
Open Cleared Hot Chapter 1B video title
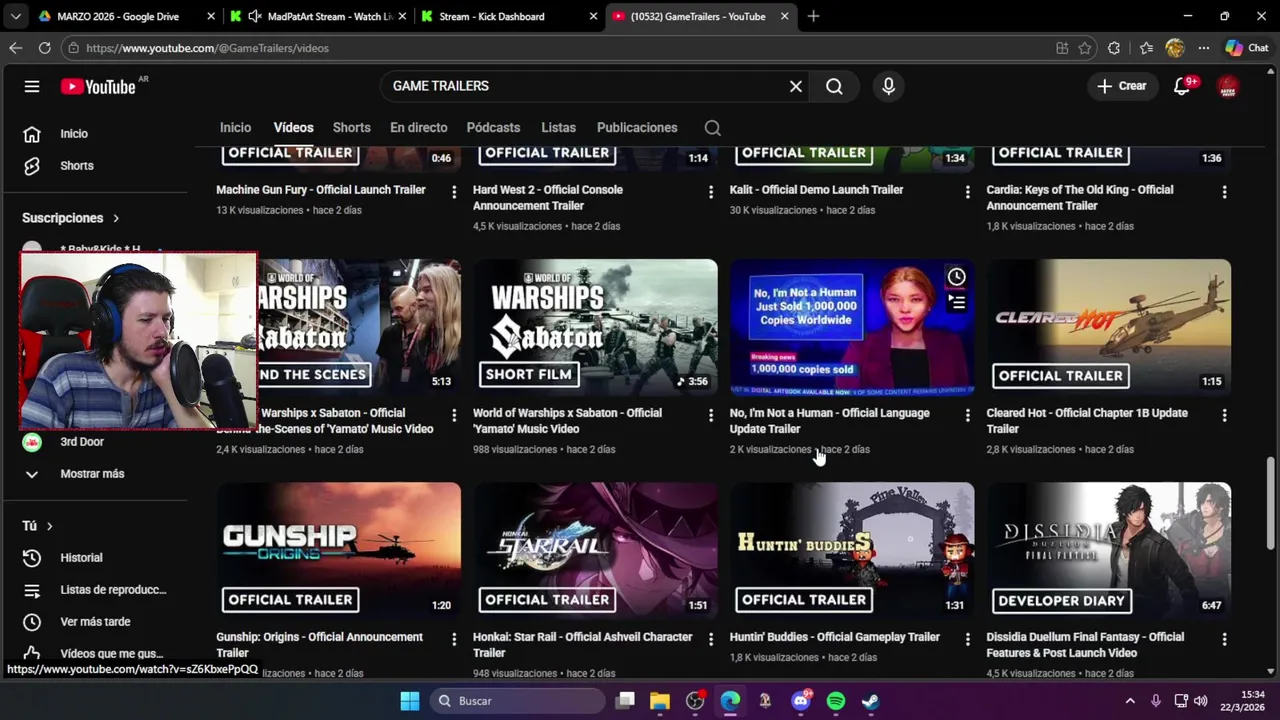click(x=1087, y=421)
